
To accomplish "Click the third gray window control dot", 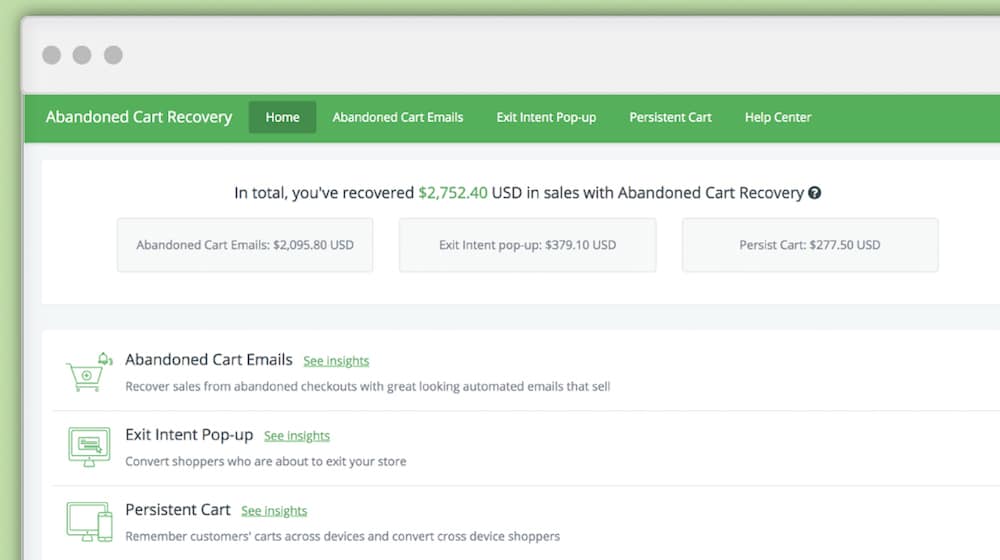I will coord(113,55).
